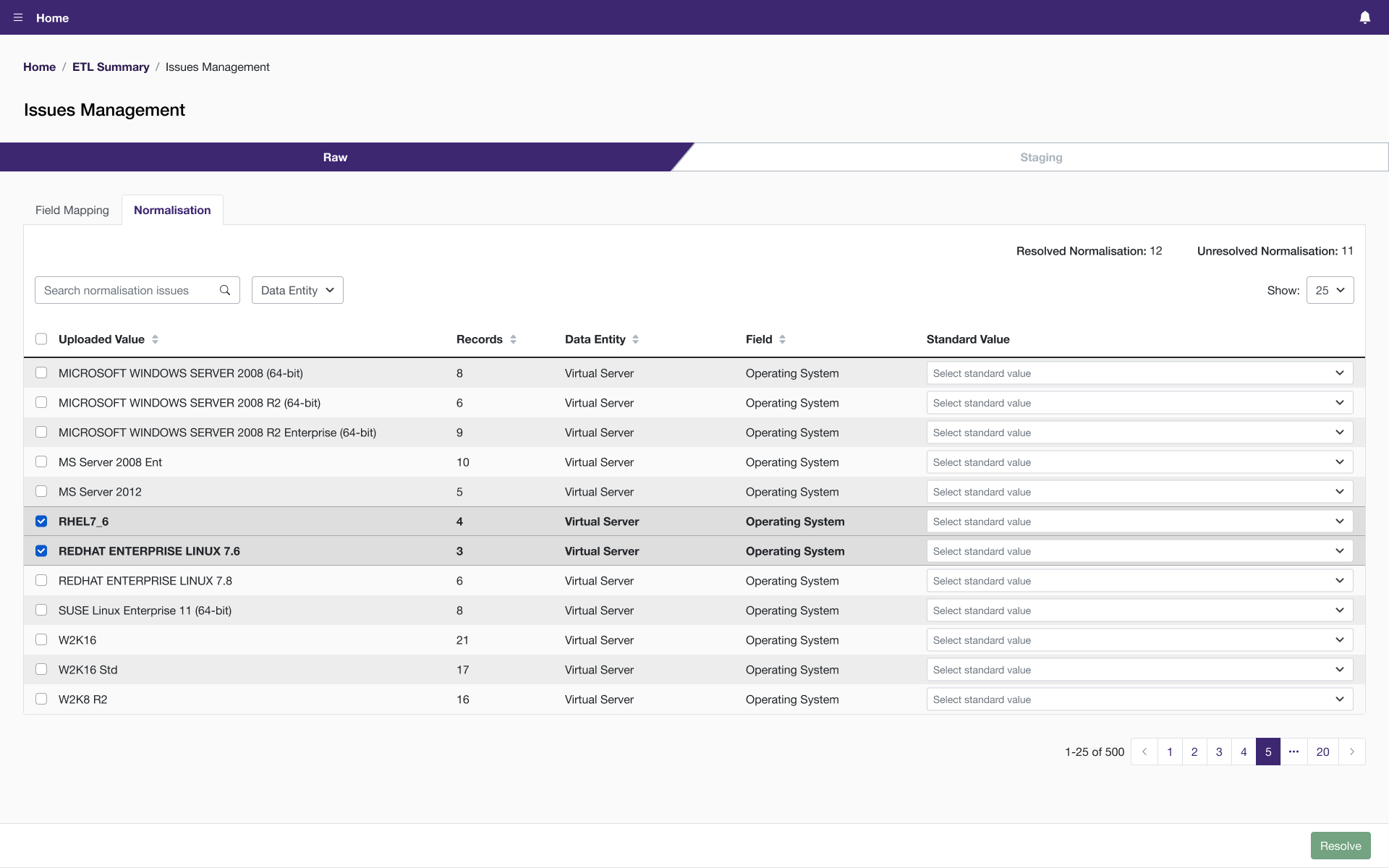Sort by Uploaded Value column arrows
The image size is (1389, 868).
tap(155, 339)
